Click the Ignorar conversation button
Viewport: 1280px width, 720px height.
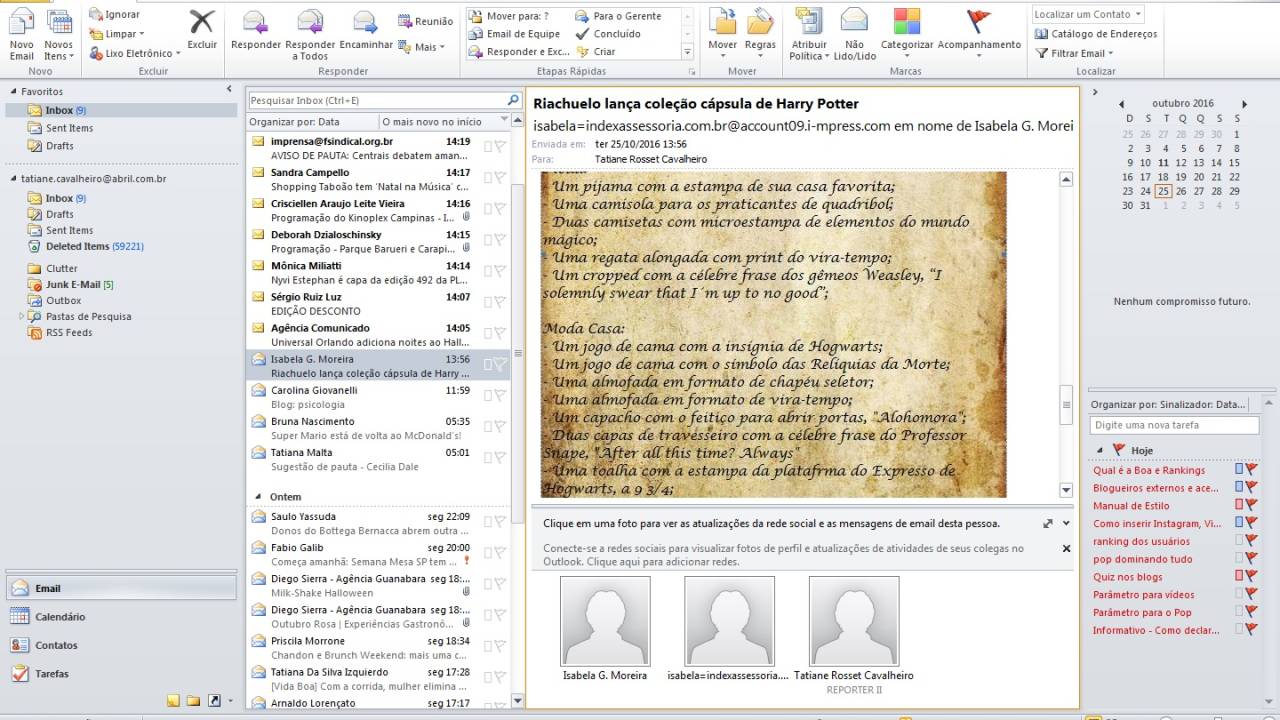[114, 14]
